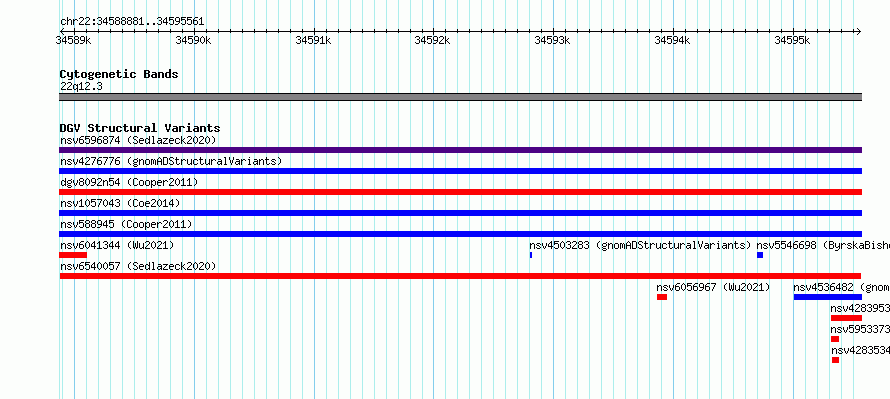Click the DGV Structural Variants track title
This screenshot has width=890, height=399.
coord(140,128)
